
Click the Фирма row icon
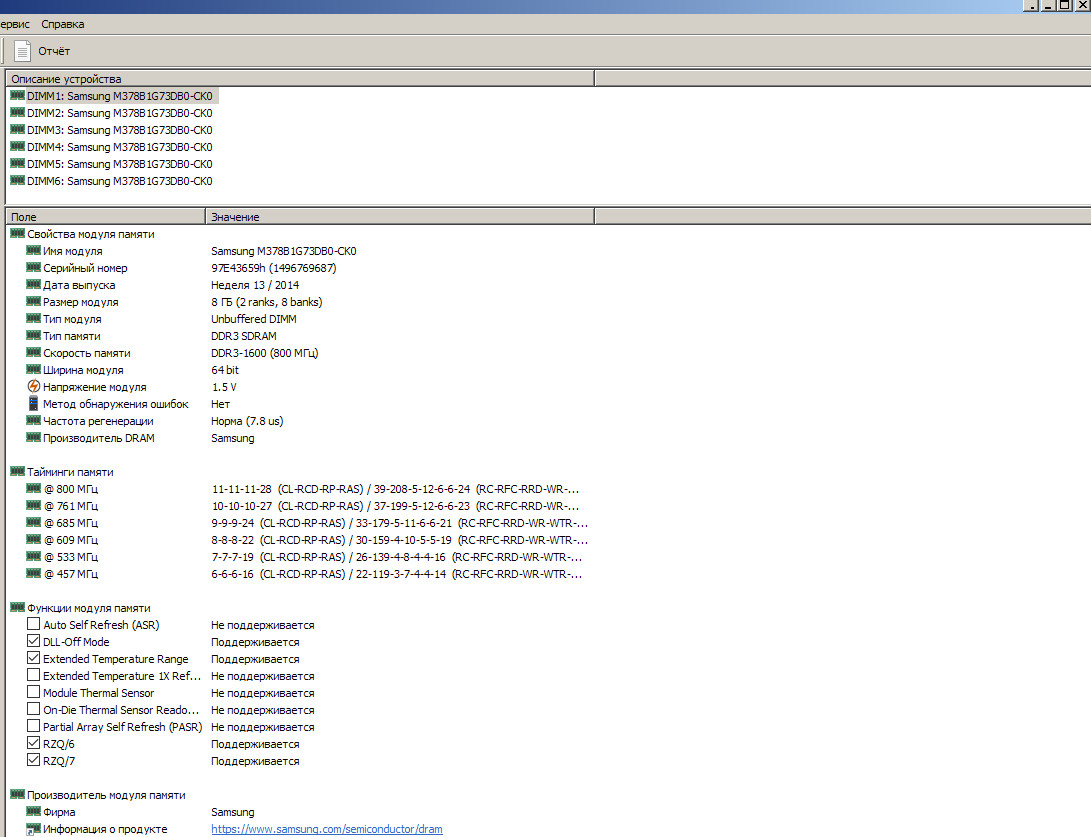point(33,811)
